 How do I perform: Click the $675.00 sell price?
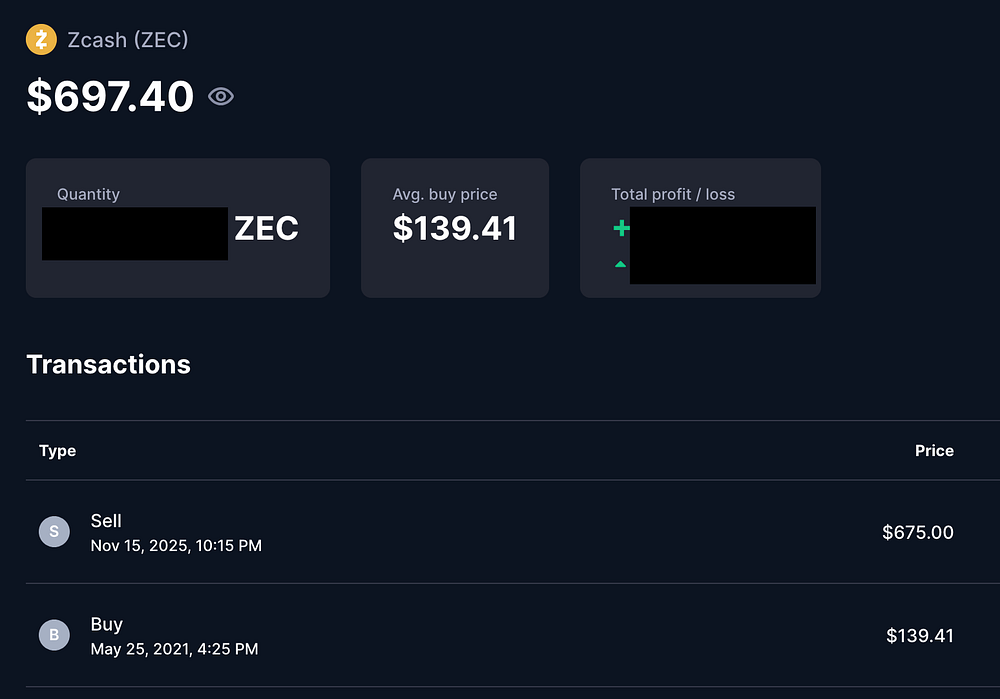917,532
